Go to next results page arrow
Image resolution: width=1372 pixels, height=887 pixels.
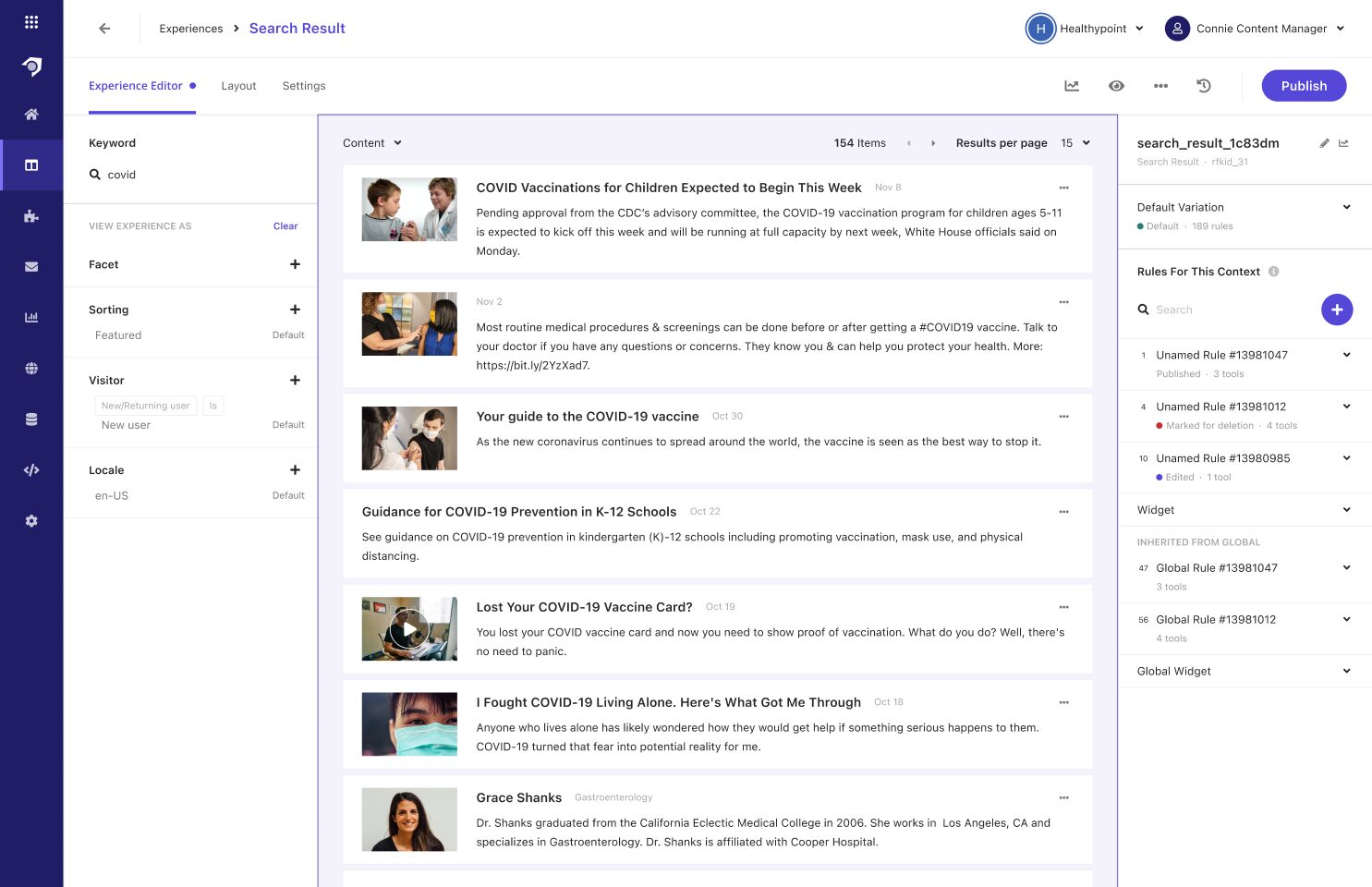tap(933, 143)
